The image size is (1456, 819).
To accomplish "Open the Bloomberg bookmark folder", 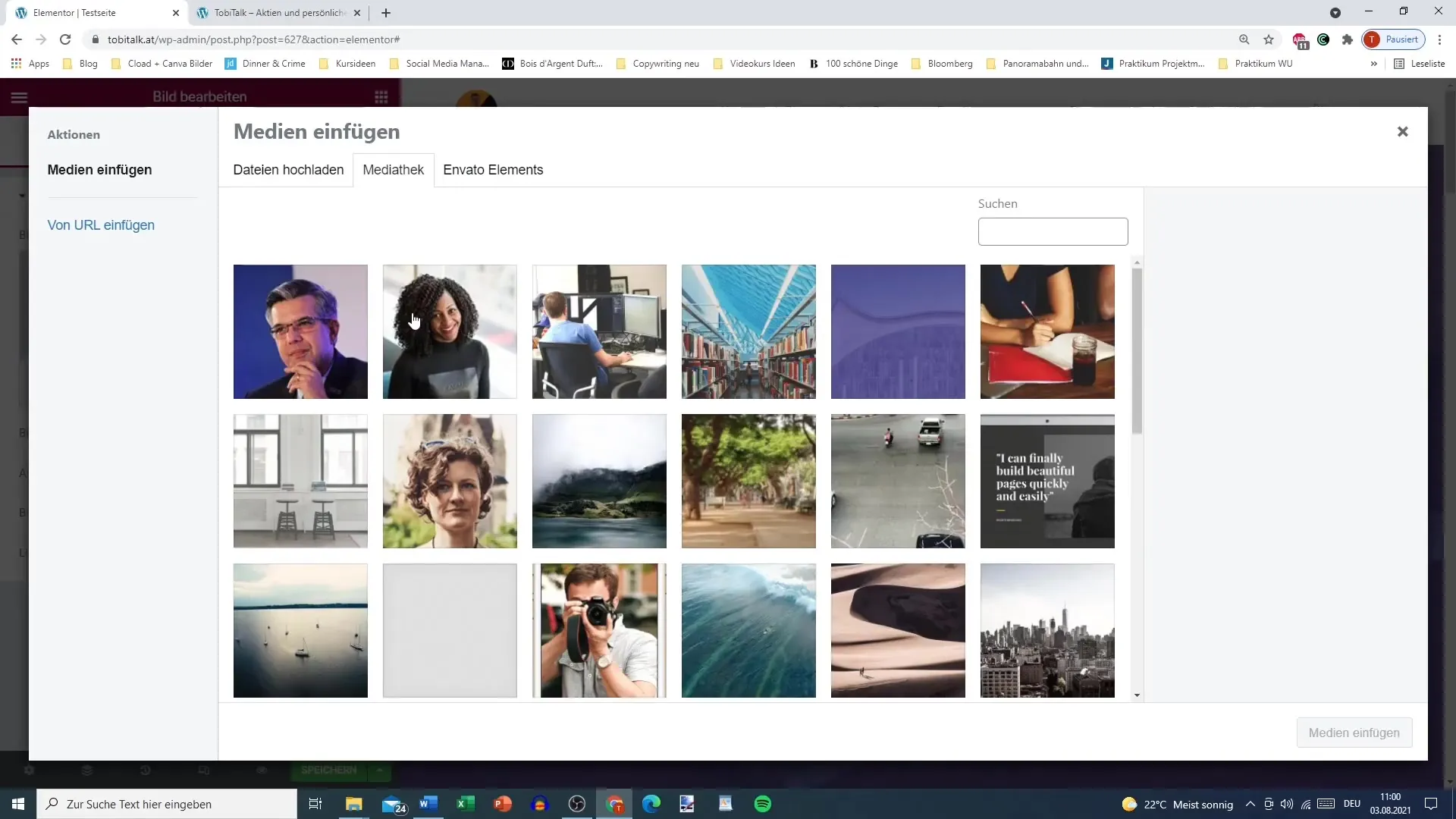I will pos(942,64).
